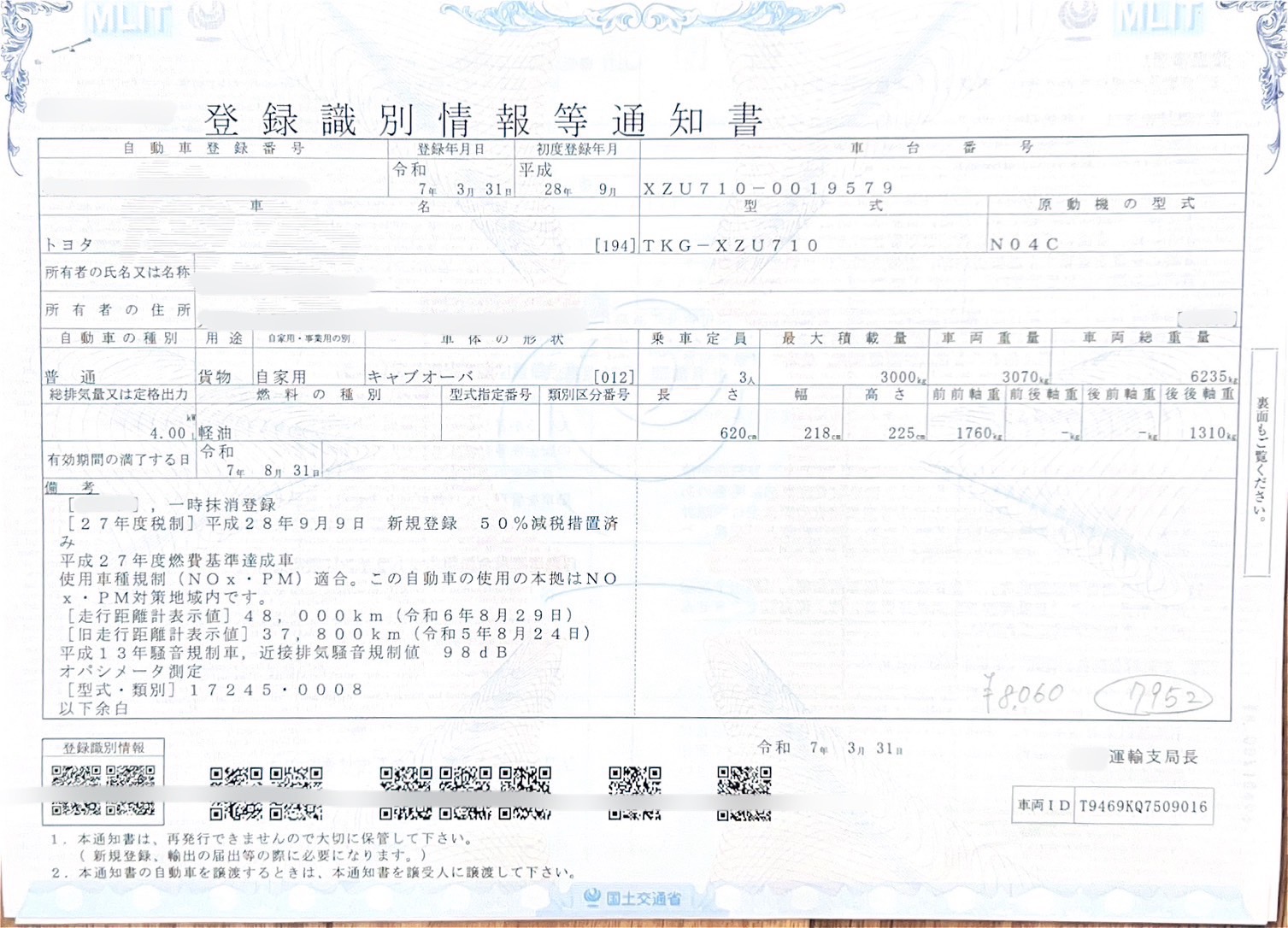Click the noise regulation 98dB line
Screen dimensions: 1288x928
coord(285,653)
